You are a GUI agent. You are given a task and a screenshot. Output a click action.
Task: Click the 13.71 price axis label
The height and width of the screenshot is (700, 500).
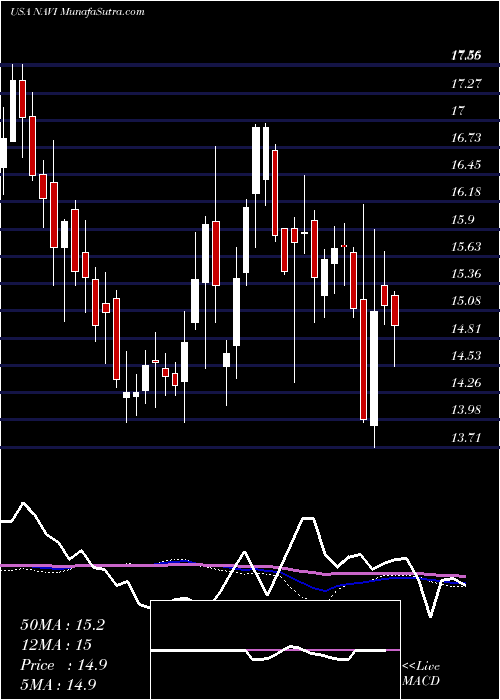[x=466, y=438]
